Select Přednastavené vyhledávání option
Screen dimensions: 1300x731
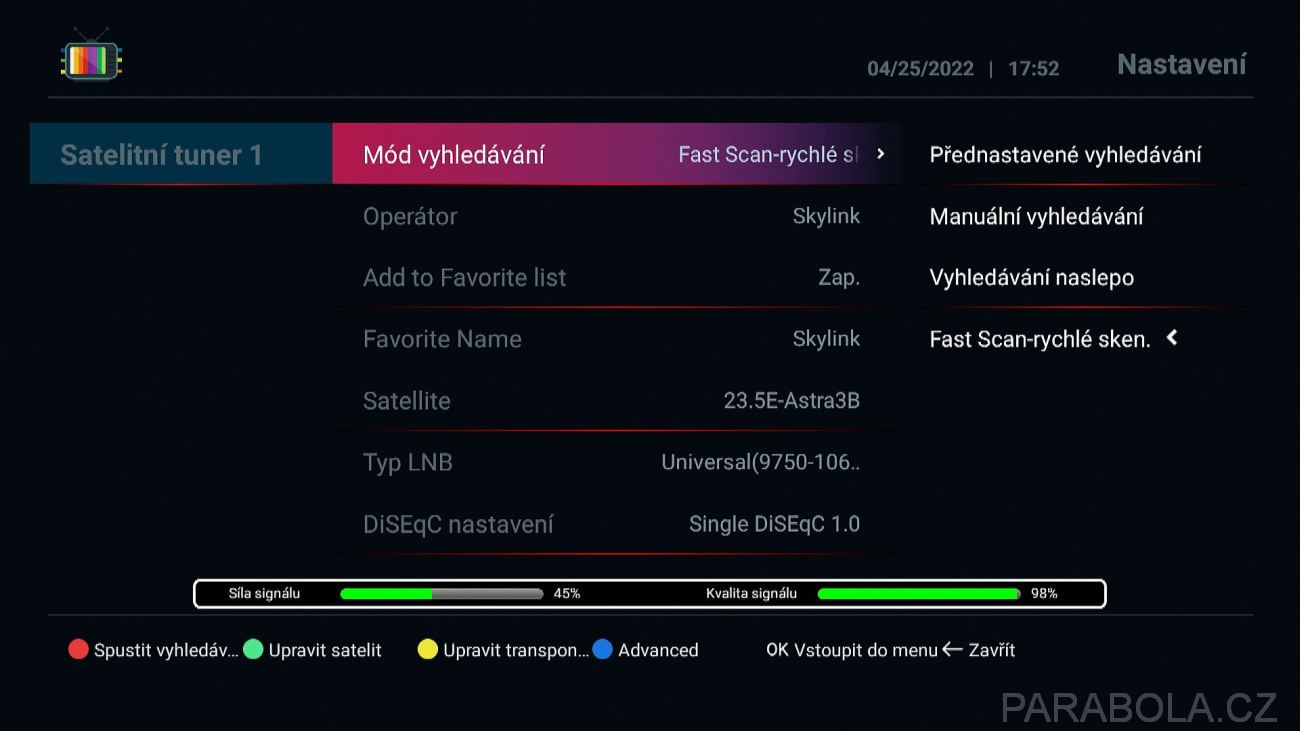tap(1065, 155)
